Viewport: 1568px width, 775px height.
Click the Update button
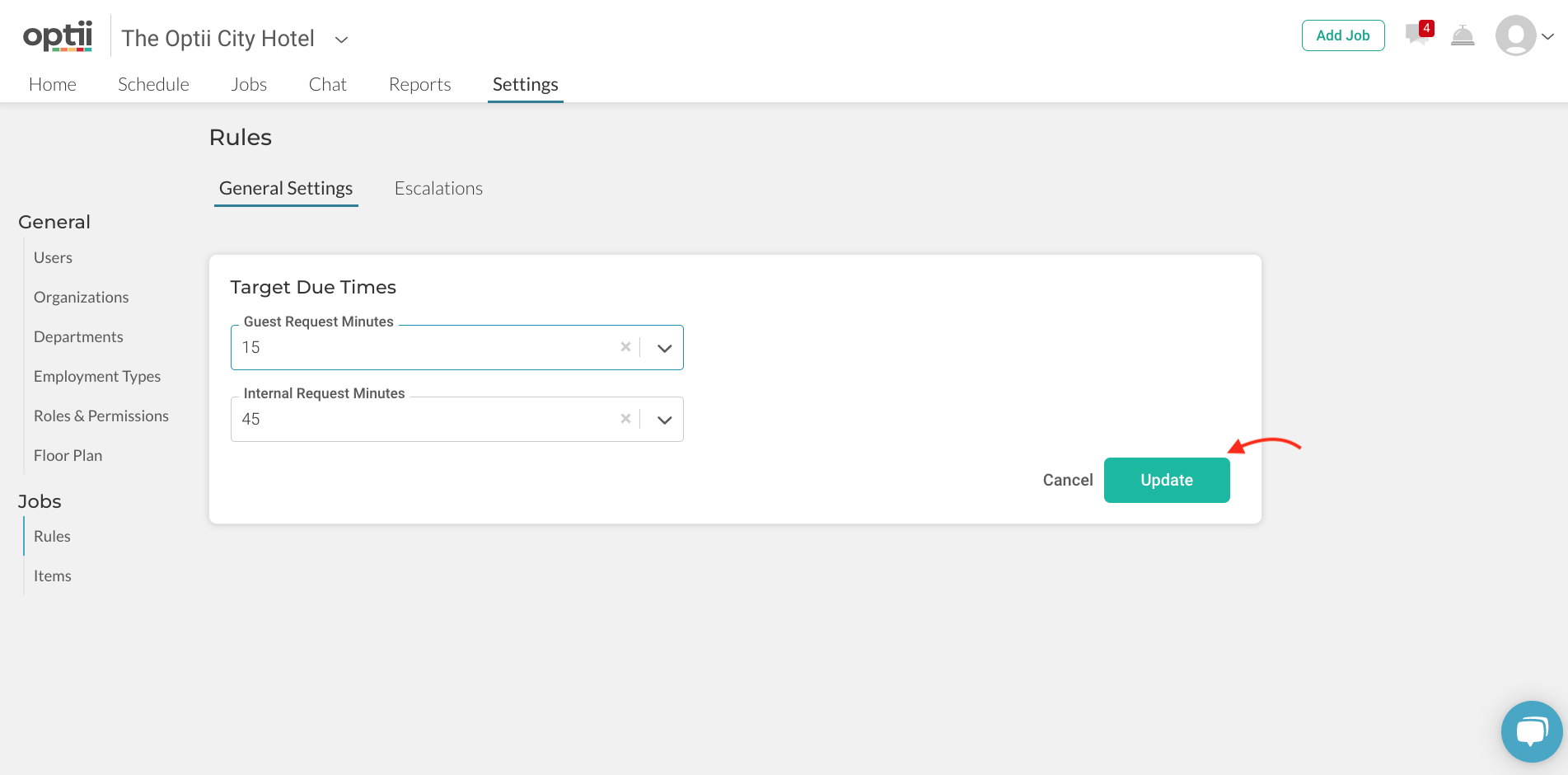pos(1167,480)
